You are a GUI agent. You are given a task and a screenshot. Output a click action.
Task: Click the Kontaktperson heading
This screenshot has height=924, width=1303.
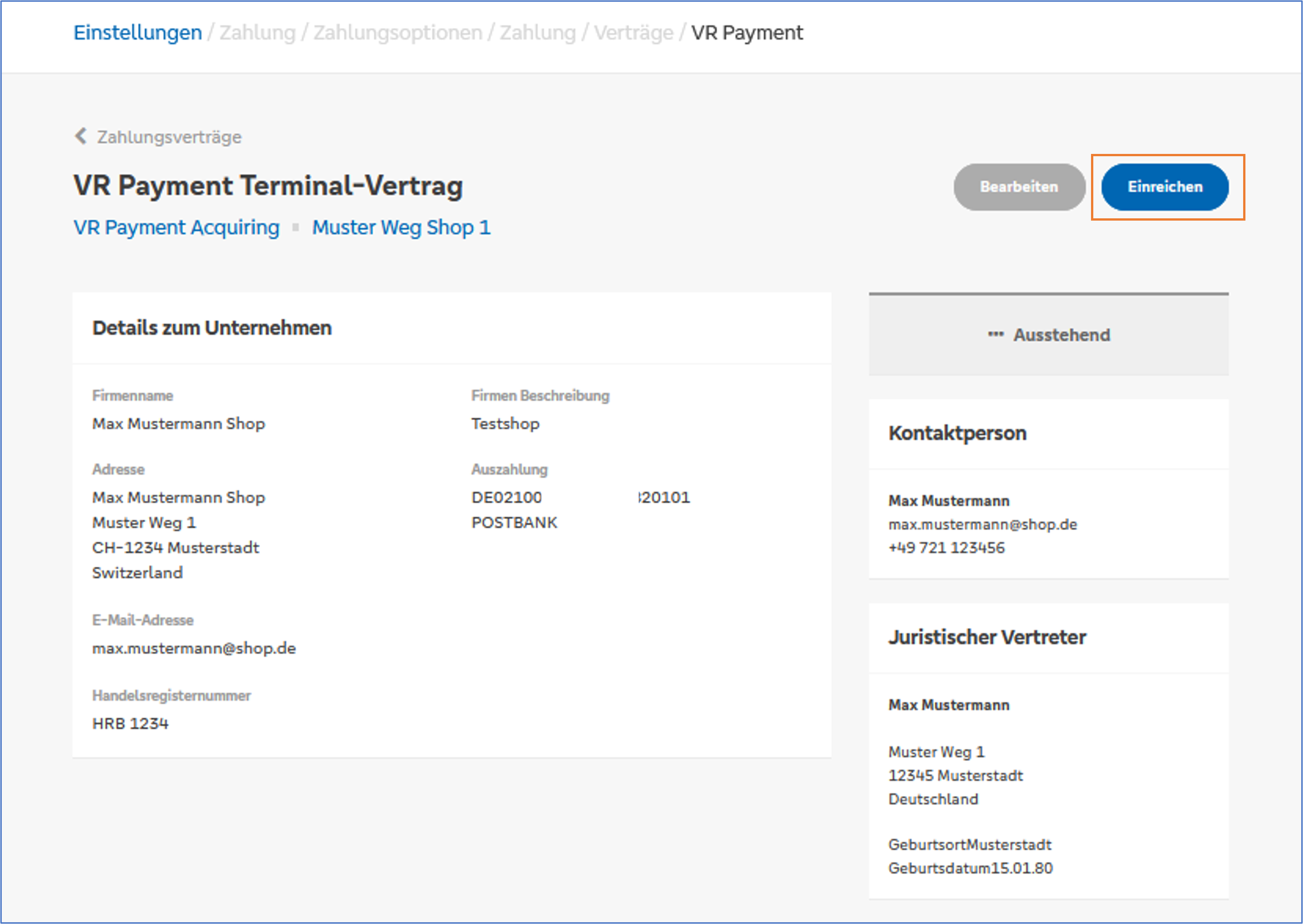pyautogui.click(x=957, y=433)
